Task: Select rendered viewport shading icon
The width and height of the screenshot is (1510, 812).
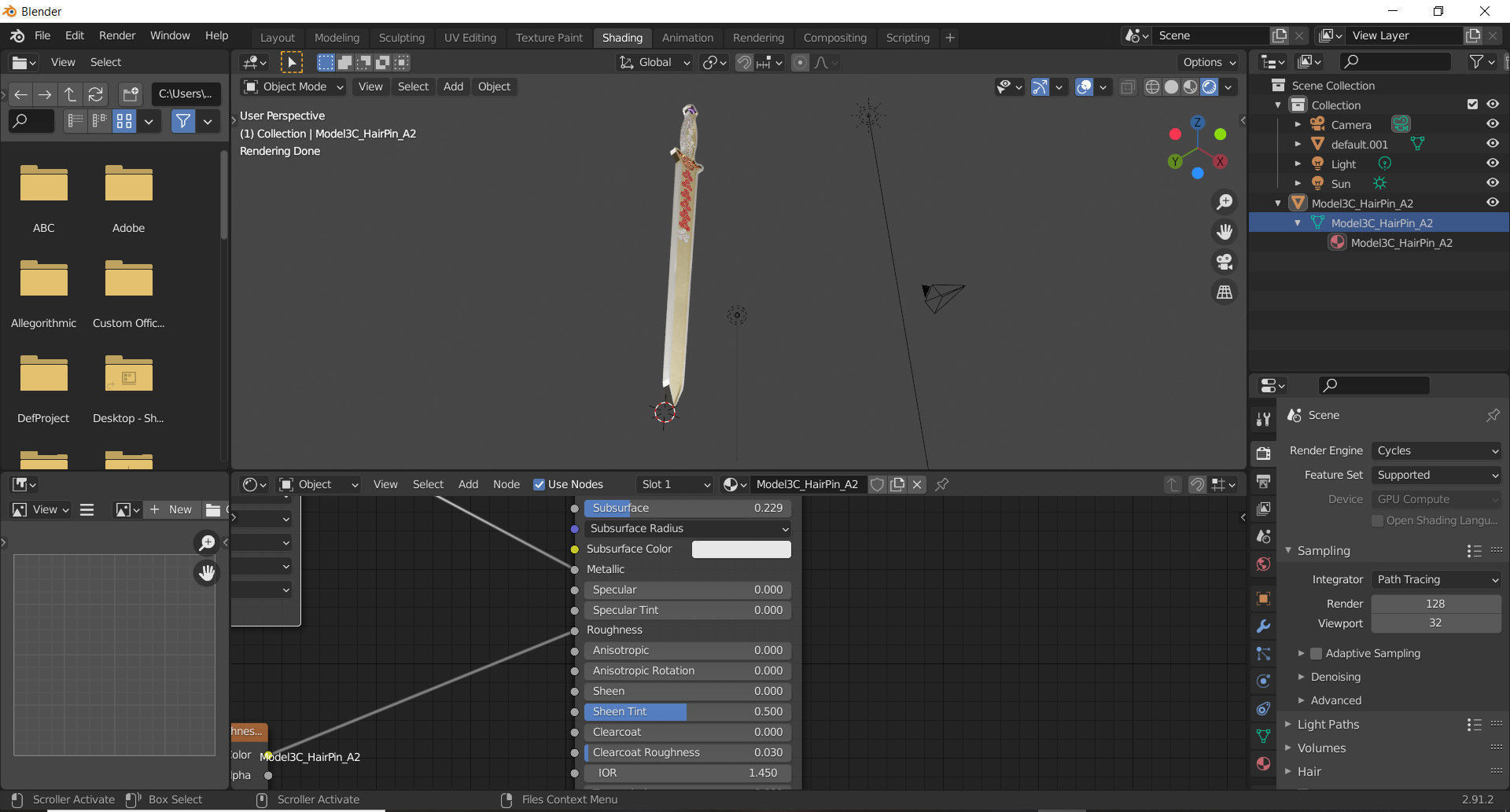Action: (x=1210, y=86)
